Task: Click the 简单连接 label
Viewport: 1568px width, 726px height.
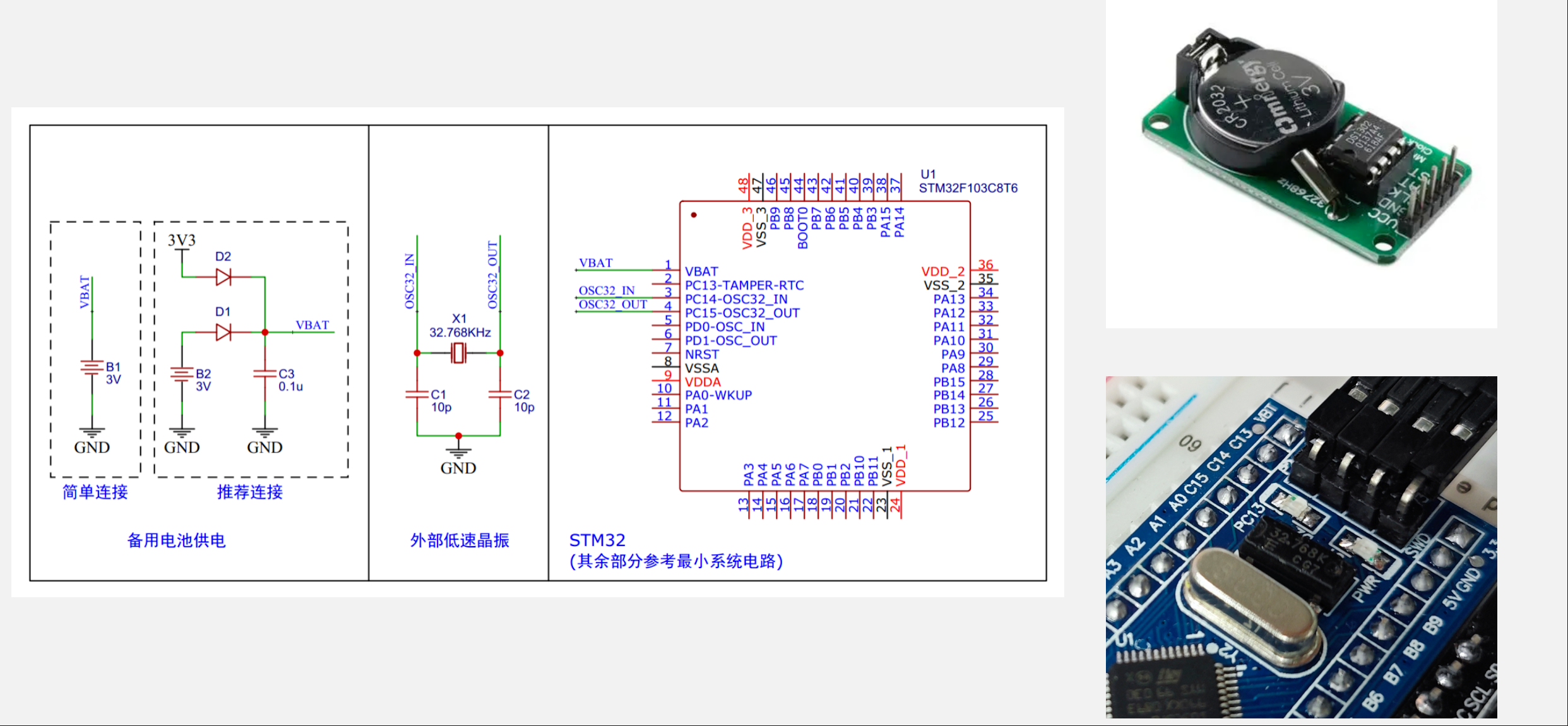Action: point(95,492)
